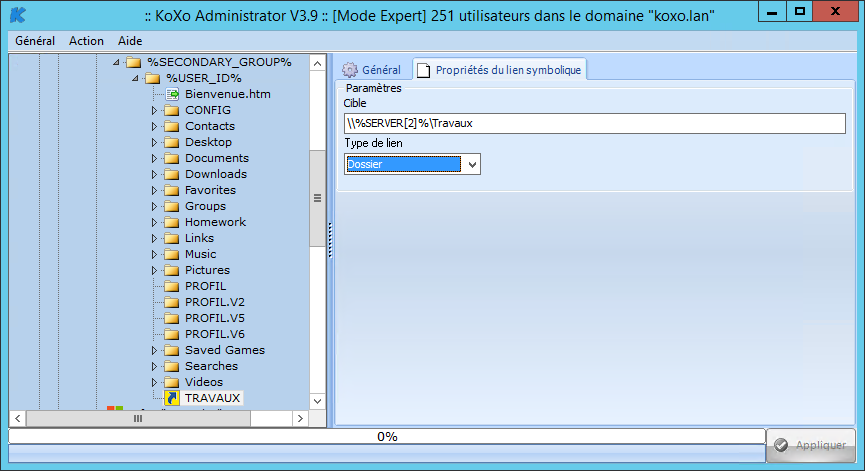This screenshot has width=865, height=471.
Task: Click the PROFIL folder icon
Action: (x=172, y=286)
